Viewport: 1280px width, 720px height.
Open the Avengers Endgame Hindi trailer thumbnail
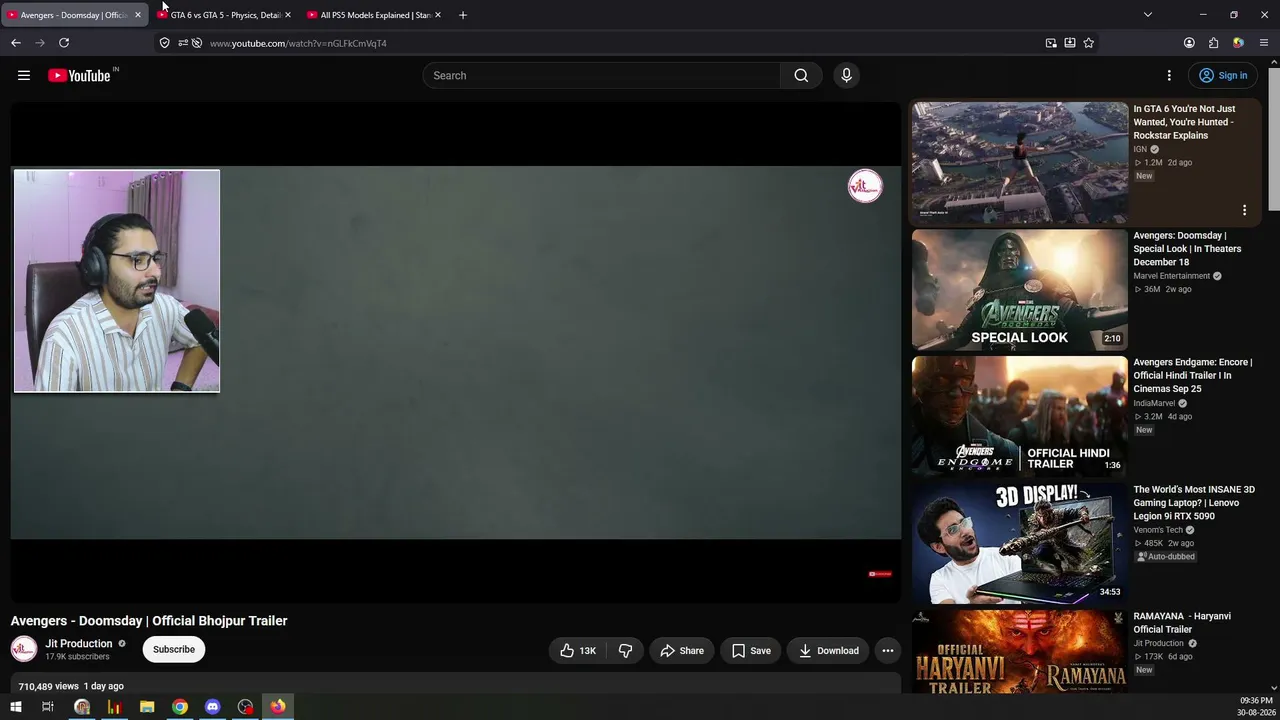click(x=1019, y=416)
